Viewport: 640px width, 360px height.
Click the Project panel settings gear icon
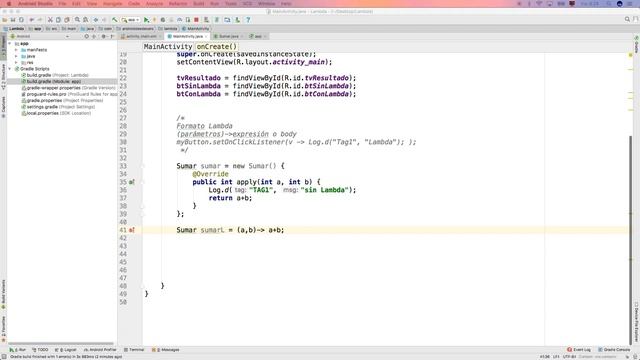[x=104, y=36]
